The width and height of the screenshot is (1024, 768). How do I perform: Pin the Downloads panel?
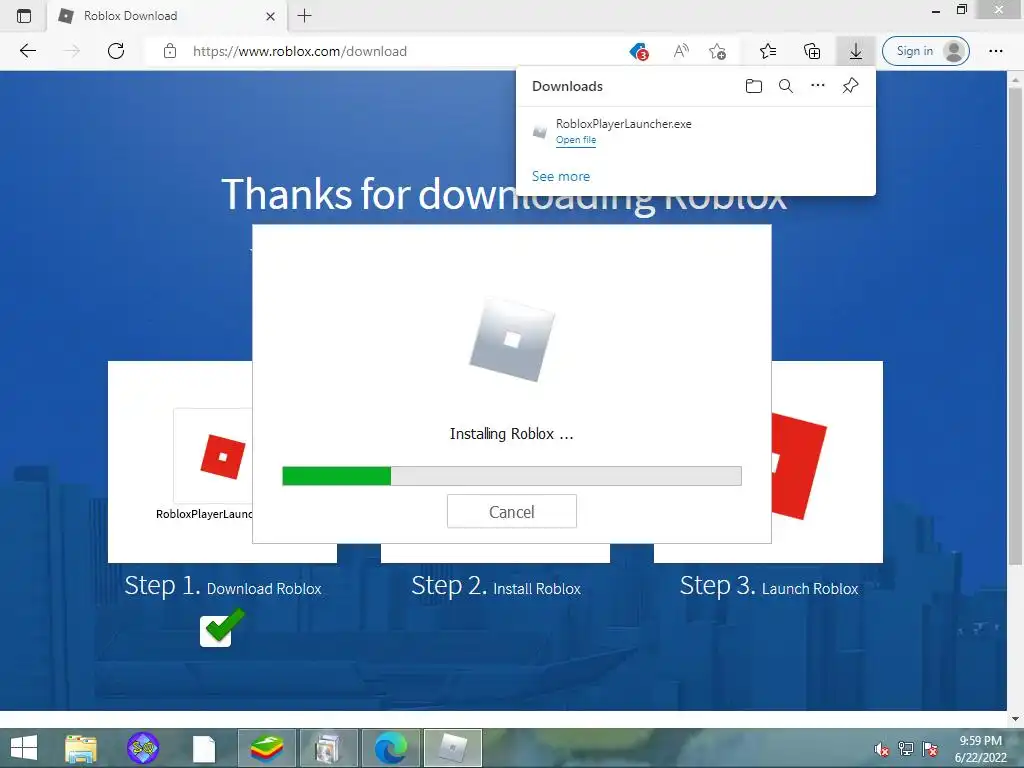coord(850,86)
